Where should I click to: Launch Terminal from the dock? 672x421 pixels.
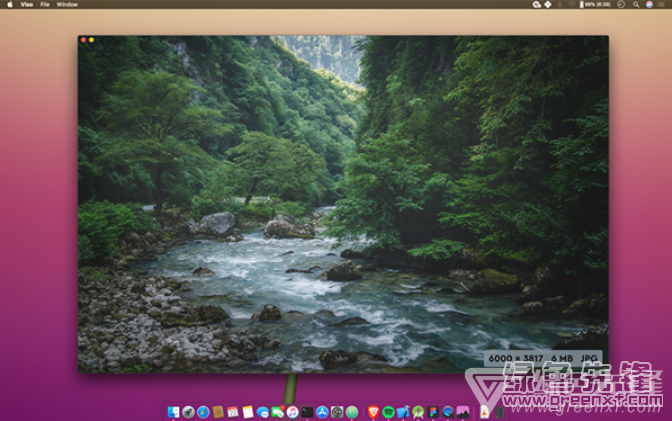tap(307, 411)
